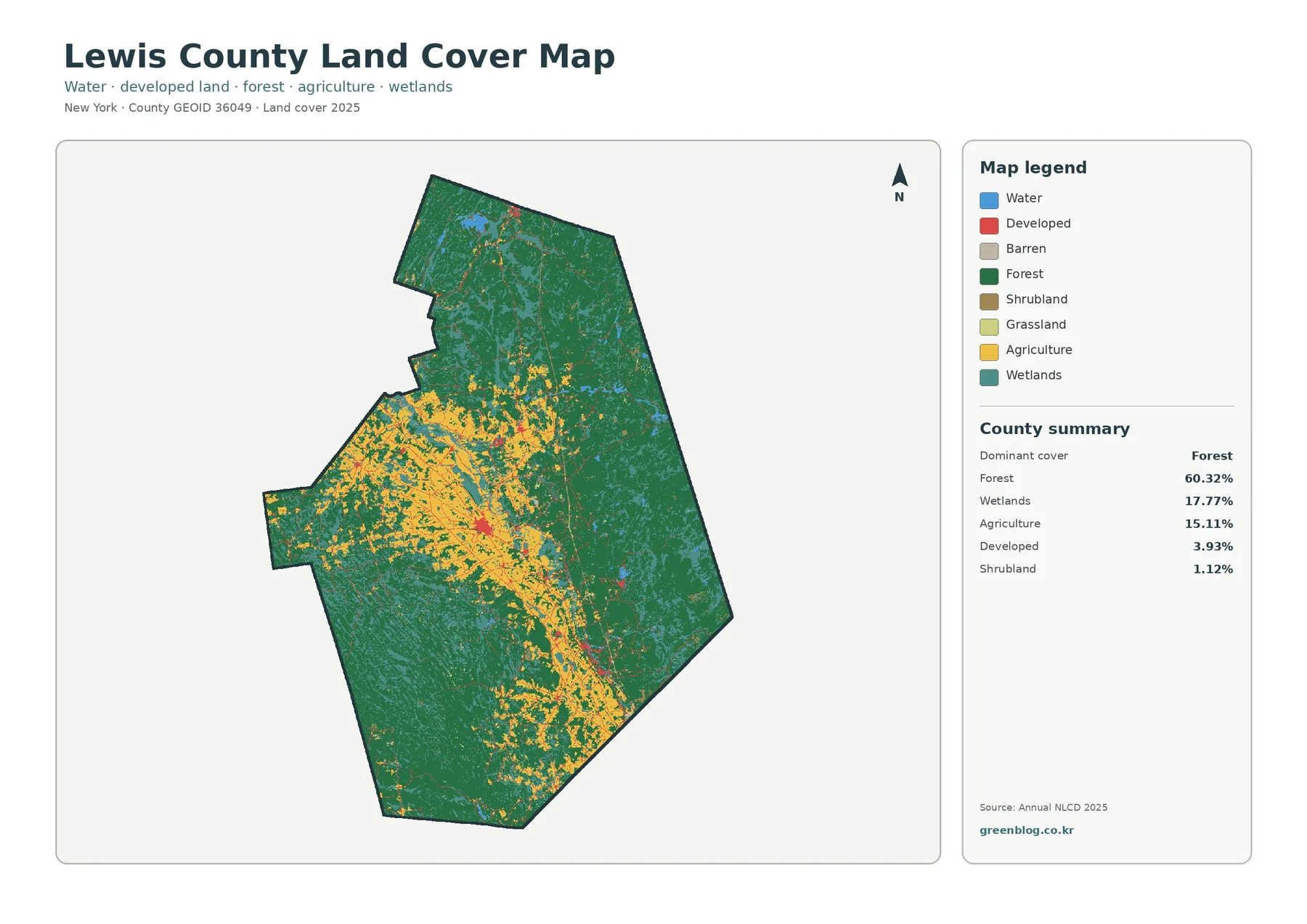Click the Forest legend label
The image size is (1307, 924).
(1025, 274)
